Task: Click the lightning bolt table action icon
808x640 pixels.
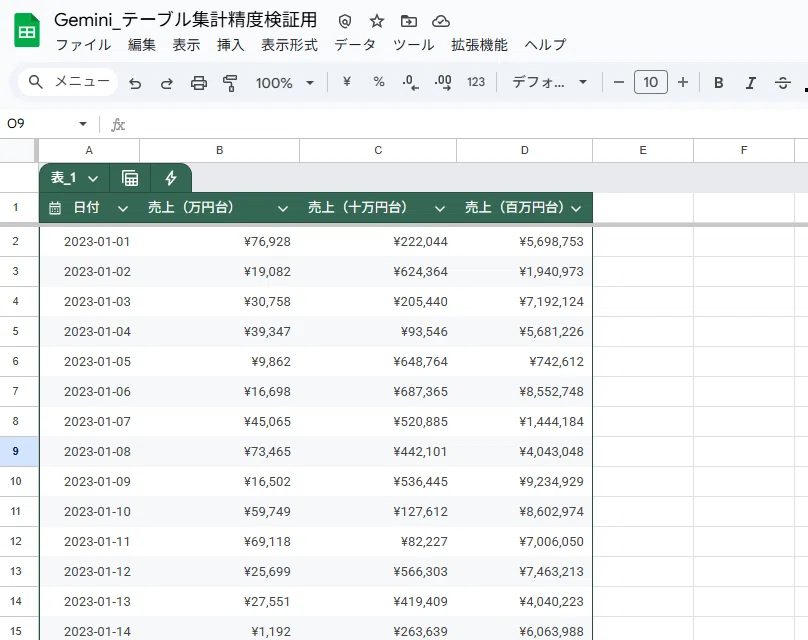Action: coord(171,178)
